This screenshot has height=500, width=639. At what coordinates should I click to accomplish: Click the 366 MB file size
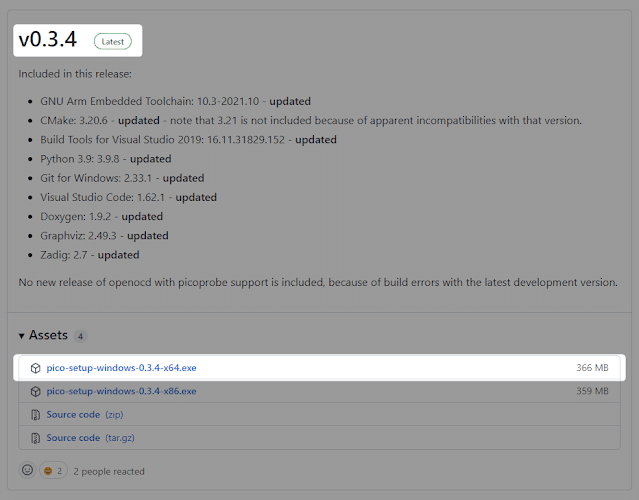pyautogui.click(x=592, y=368)
